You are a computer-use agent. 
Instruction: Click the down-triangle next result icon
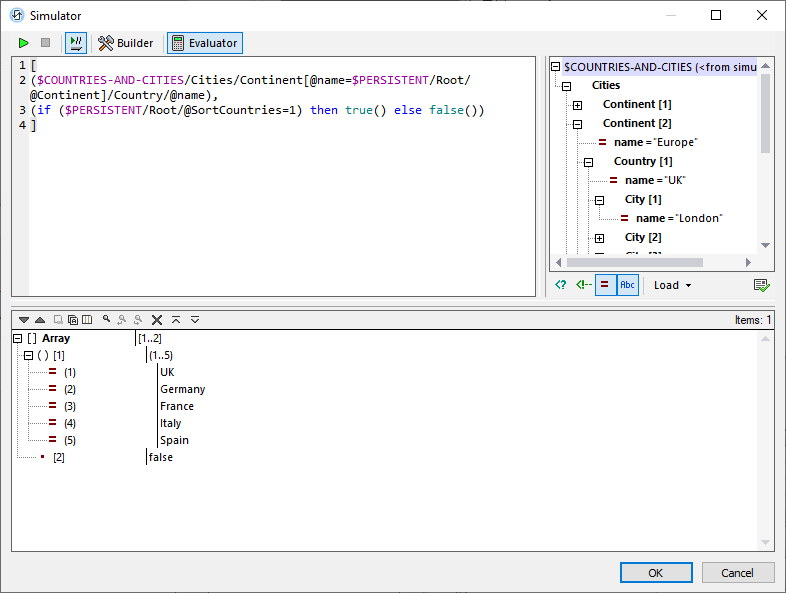tap(24, 320)
